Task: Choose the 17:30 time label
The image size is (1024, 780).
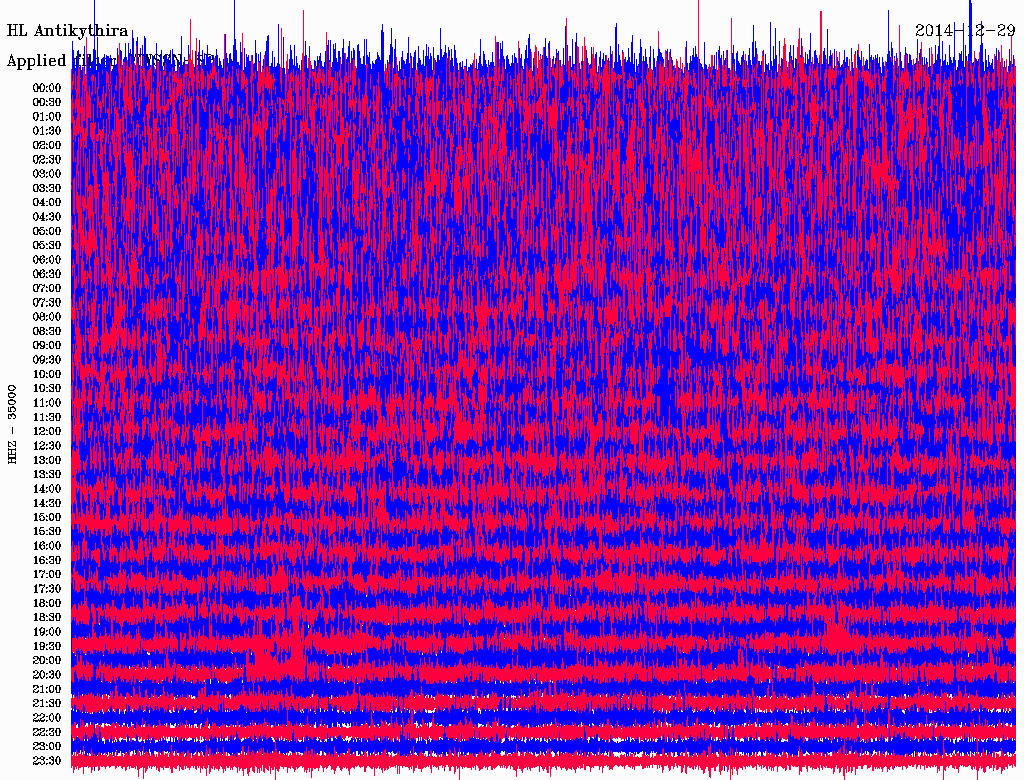Action: 47,589
